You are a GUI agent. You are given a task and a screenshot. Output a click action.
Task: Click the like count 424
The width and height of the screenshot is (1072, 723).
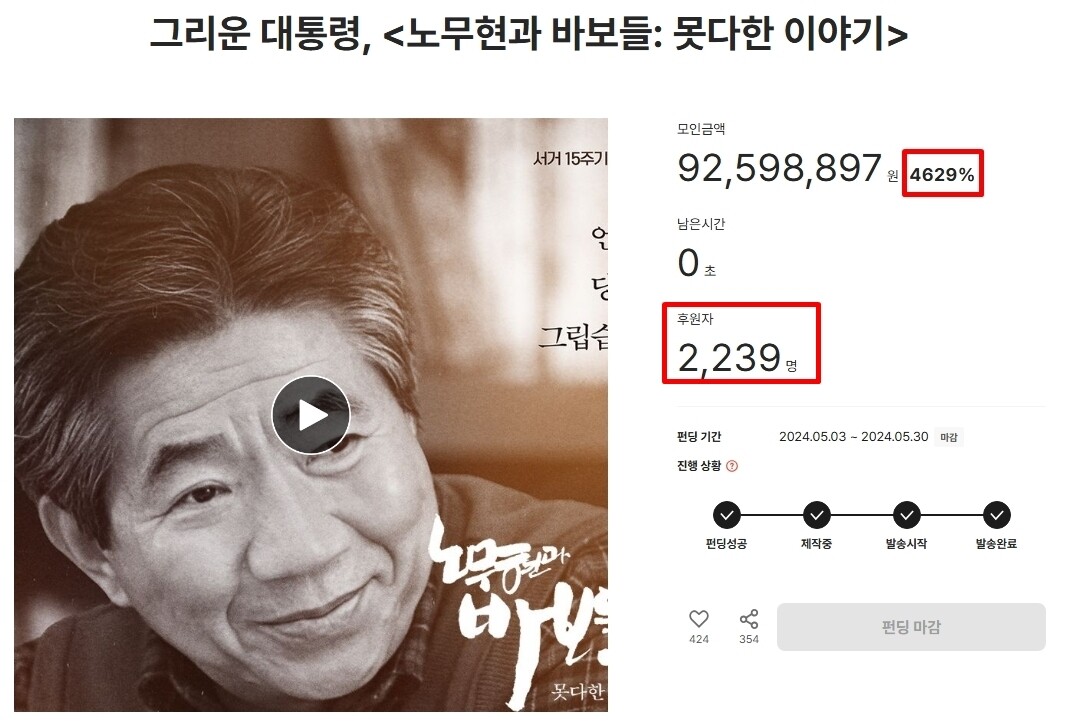click(x=699, y=639)
